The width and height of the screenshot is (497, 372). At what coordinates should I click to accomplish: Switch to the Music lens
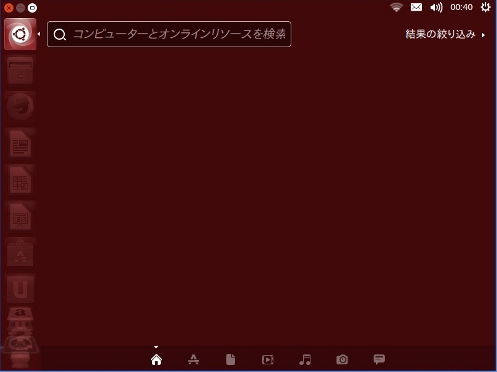(x=305, y=360)
